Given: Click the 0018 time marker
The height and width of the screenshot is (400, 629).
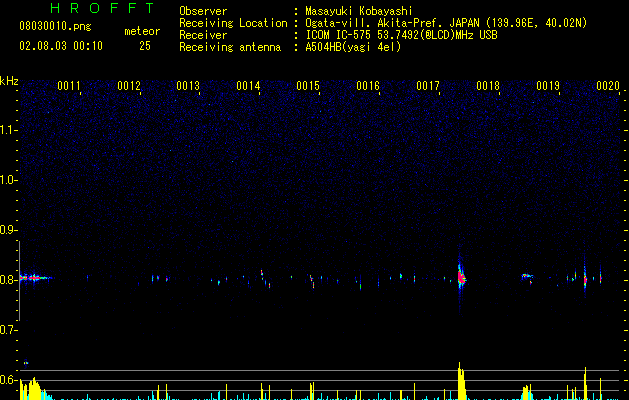Looking at the screenshot, I should 488,86.
